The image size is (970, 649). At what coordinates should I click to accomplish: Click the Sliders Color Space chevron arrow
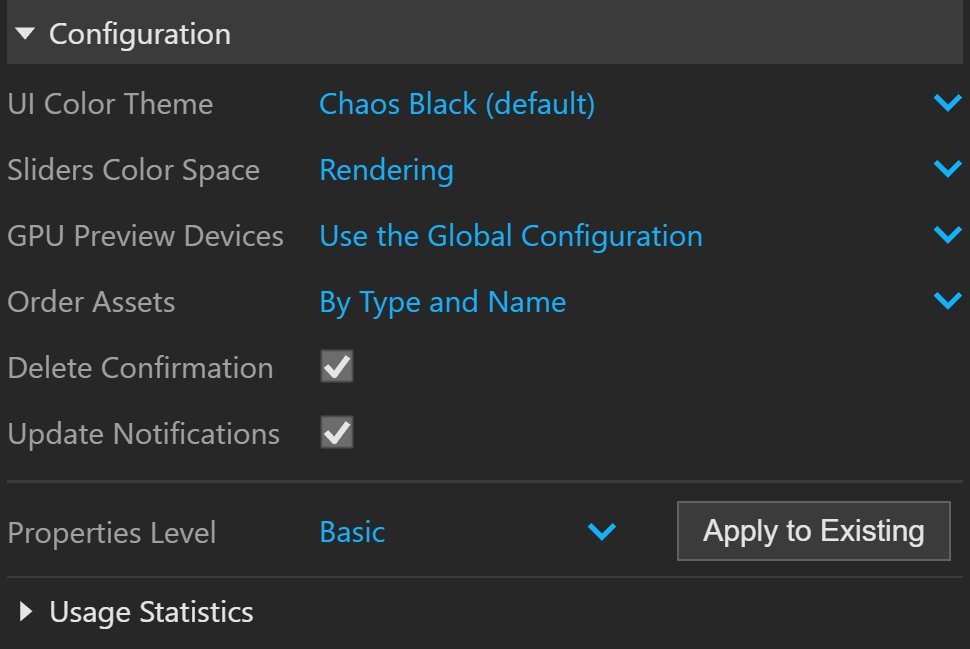click(x=947, y=168)
